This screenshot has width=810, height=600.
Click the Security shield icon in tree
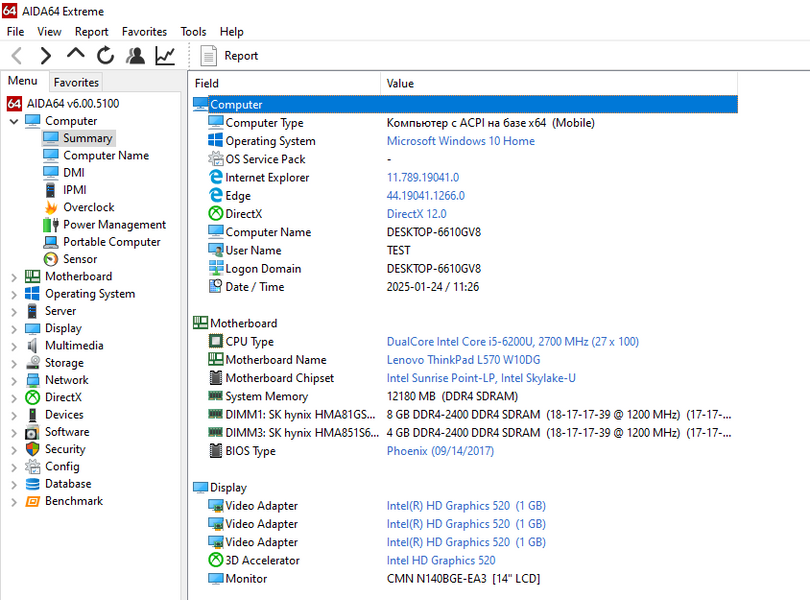coord(33,449)
